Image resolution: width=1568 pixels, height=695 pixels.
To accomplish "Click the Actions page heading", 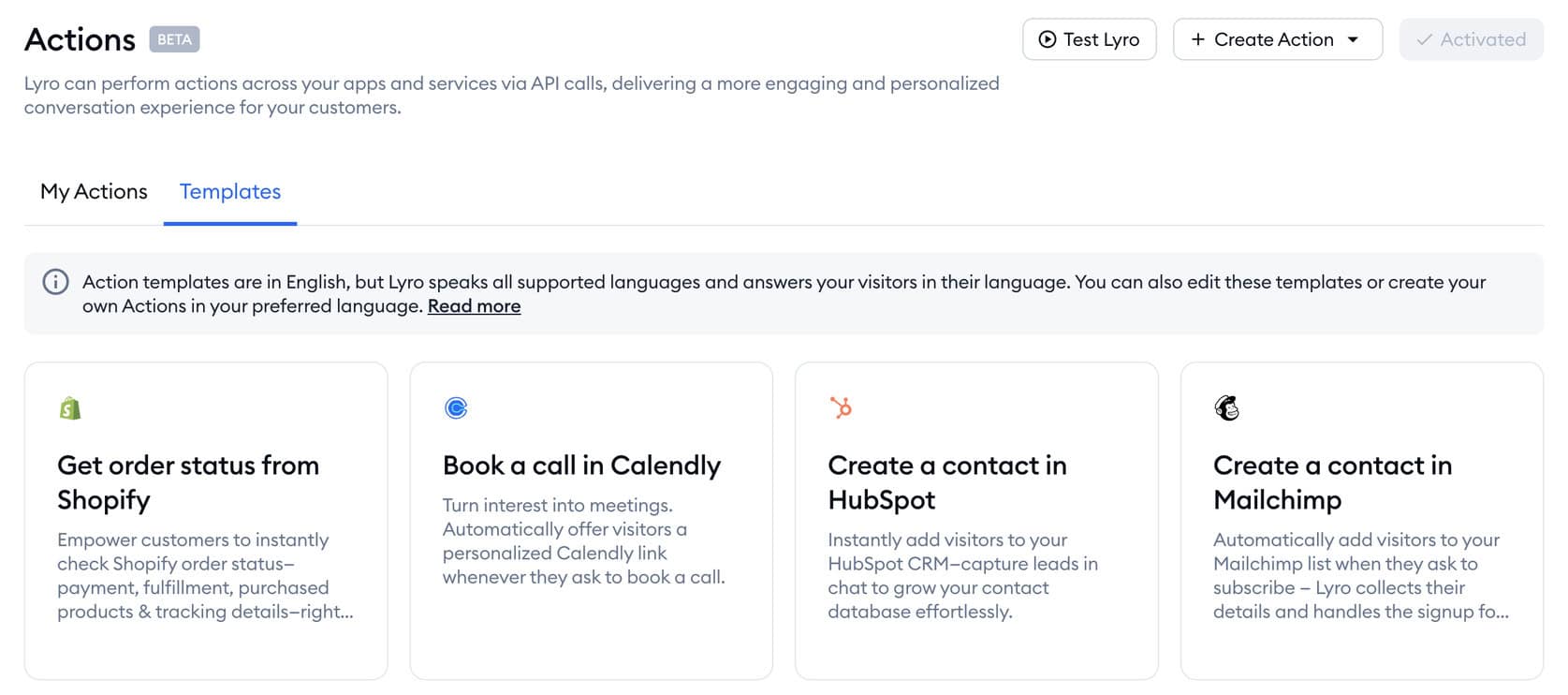I will coord(80,39).
